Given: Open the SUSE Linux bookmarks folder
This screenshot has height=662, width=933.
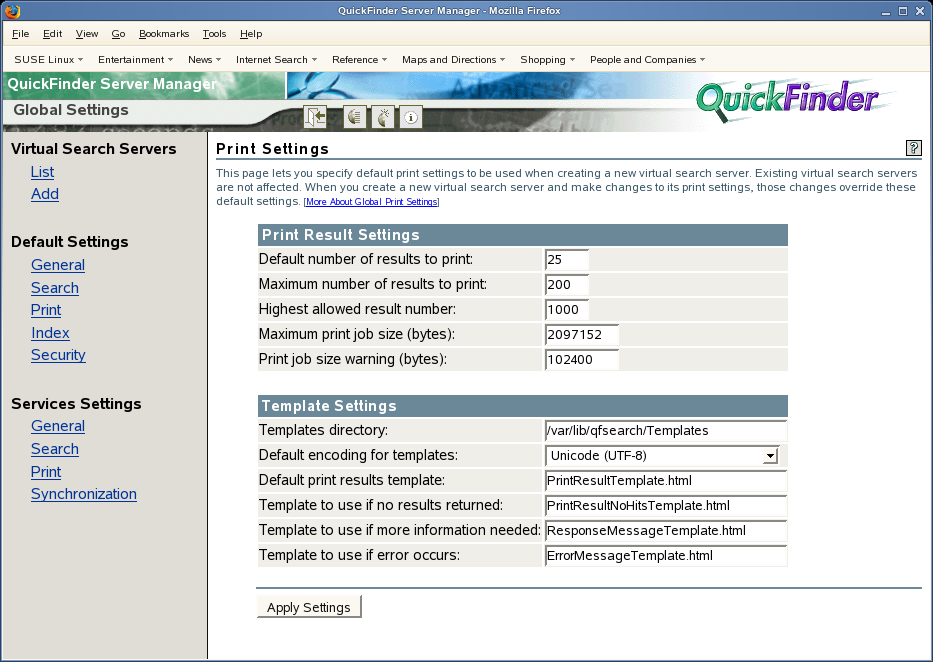Looking at the screenshot, I should pyautogui.click(x=49, y=59).
